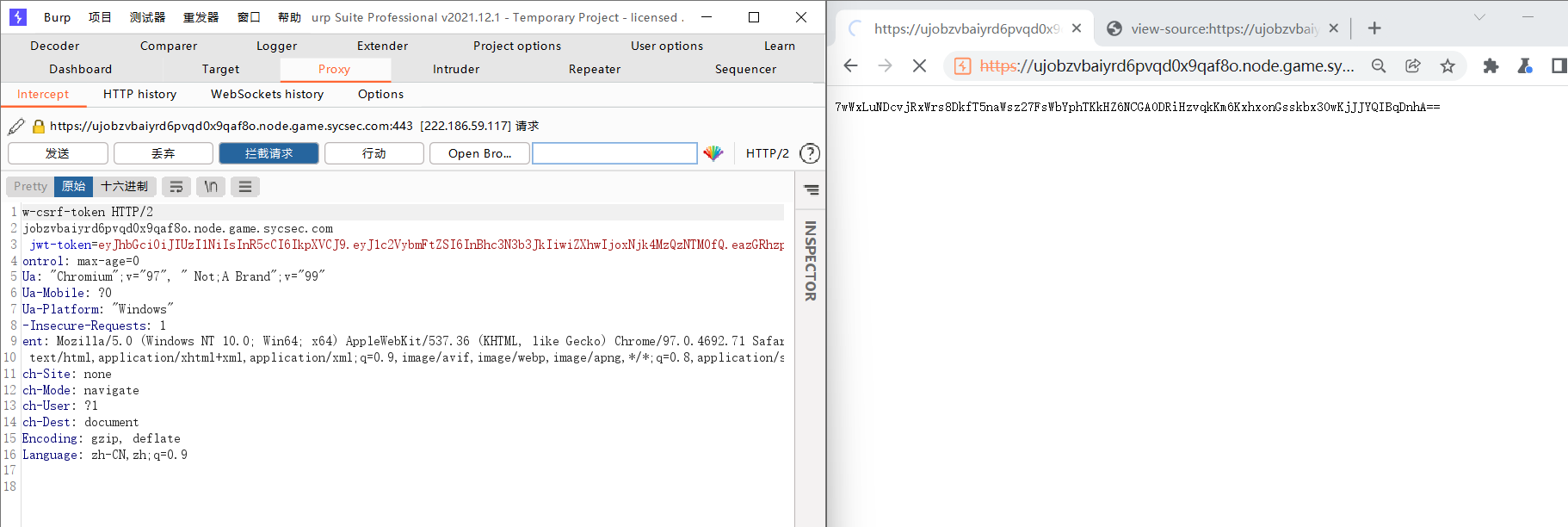
Task: Open the 行动 action button
Action: 374,153
